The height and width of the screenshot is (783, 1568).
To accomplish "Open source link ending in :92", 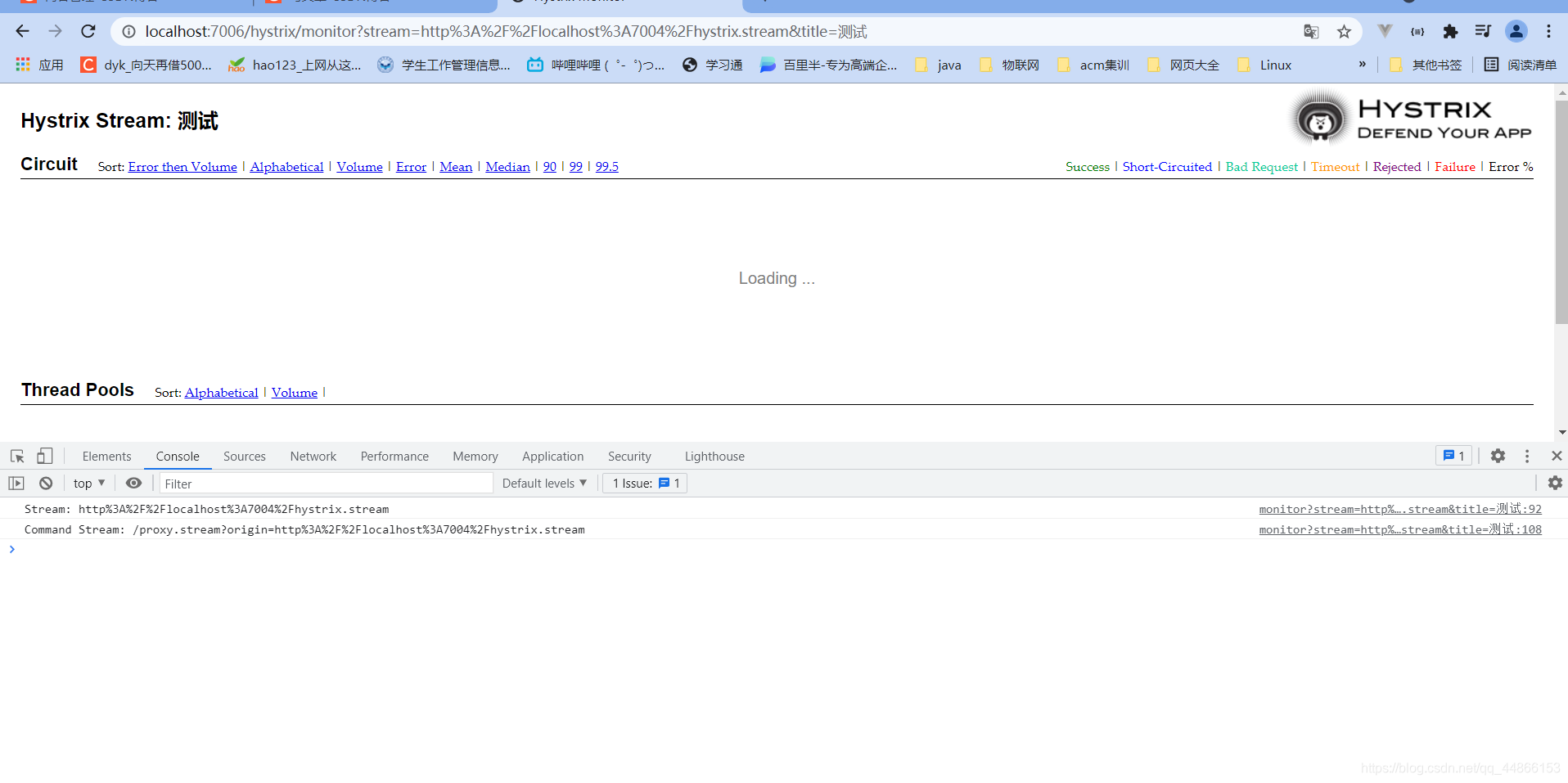I will click(x=1400, y=509).
